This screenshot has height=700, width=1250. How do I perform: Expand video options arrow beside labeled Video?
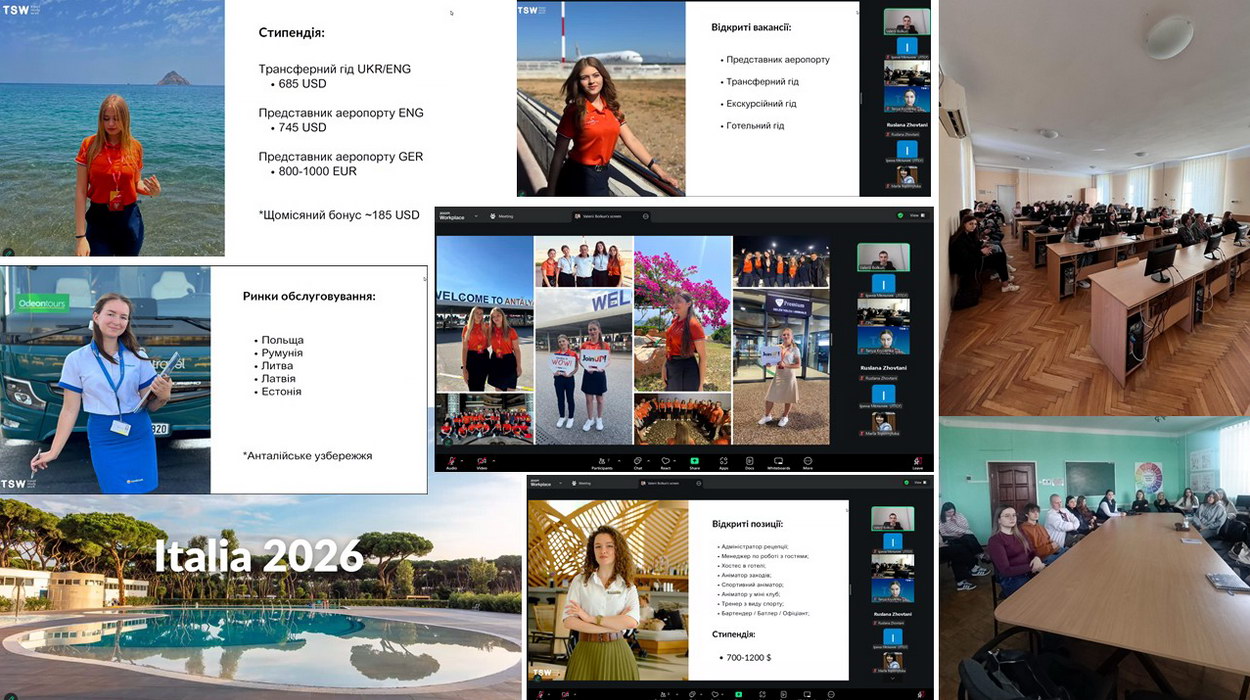494,459
